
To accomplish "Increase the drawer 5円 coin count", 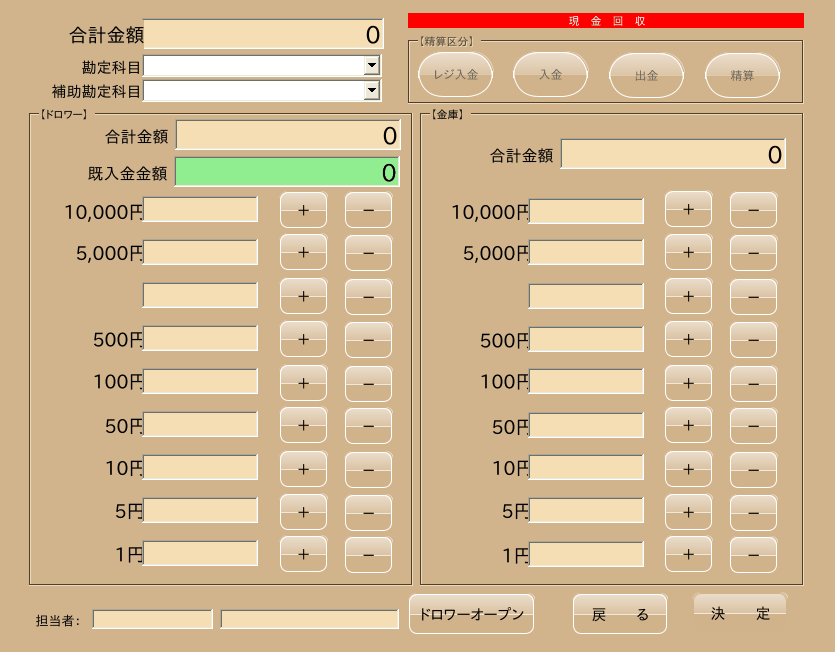I will [x=304, y=512].
